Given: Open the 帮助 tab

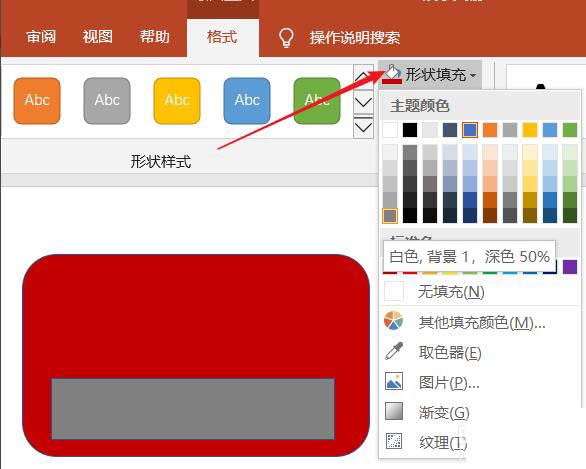Looking at the screenshot, I should point(154,37).
